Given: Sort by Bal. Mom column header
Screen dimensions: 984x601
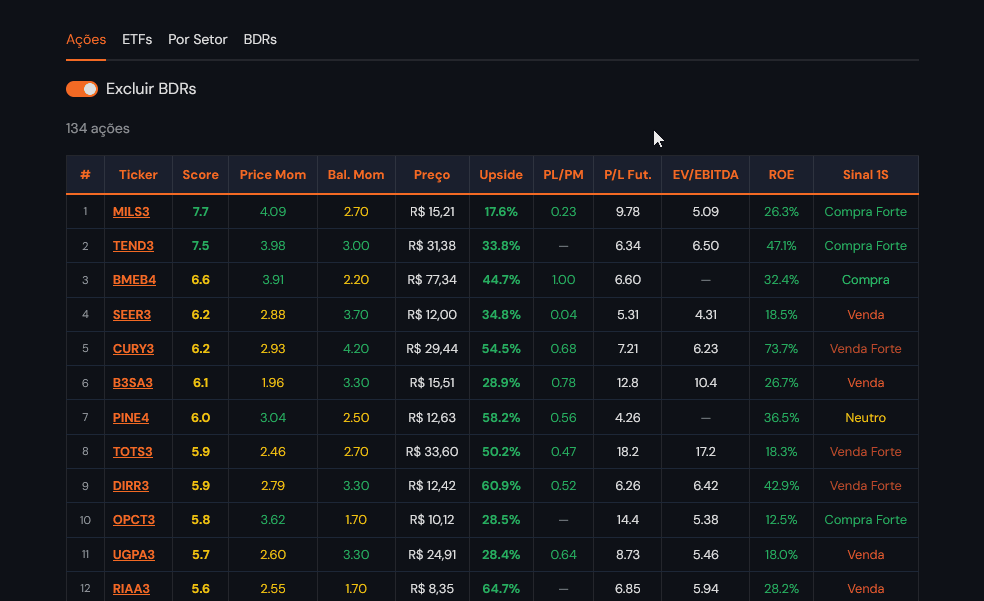Looking at the screenshot, I should click(356, 175).
